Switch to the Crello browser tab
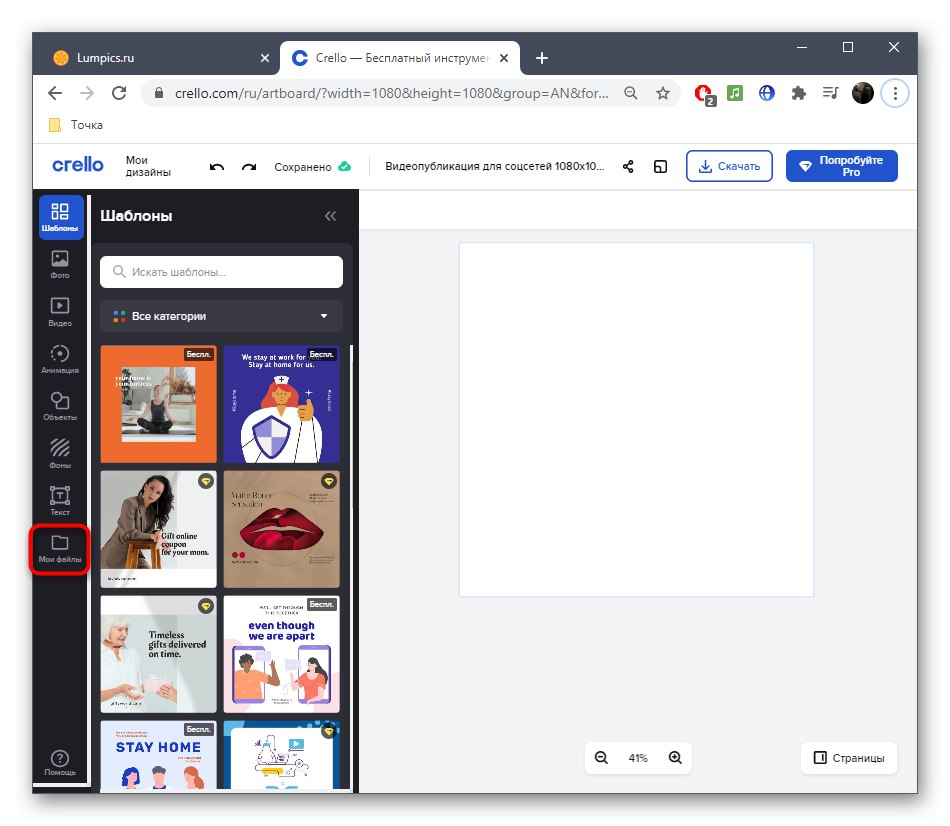The width and height of the screenshot is (950, 826). click(x=400, y=58)
